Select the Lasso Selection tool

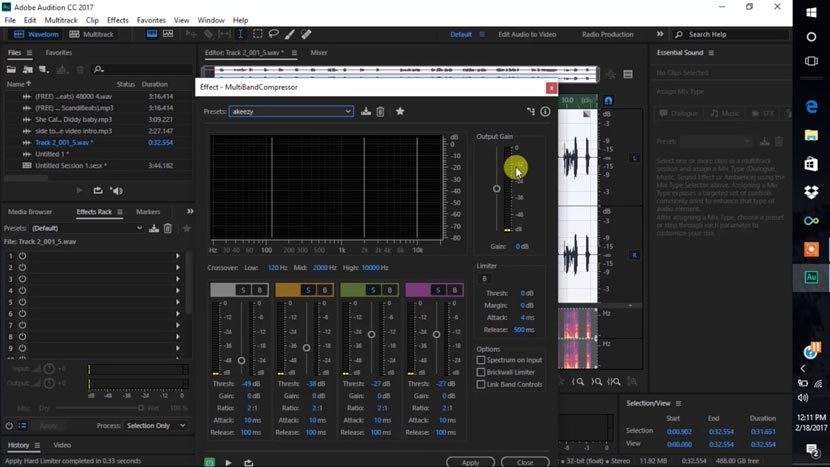tap(274, 34)
